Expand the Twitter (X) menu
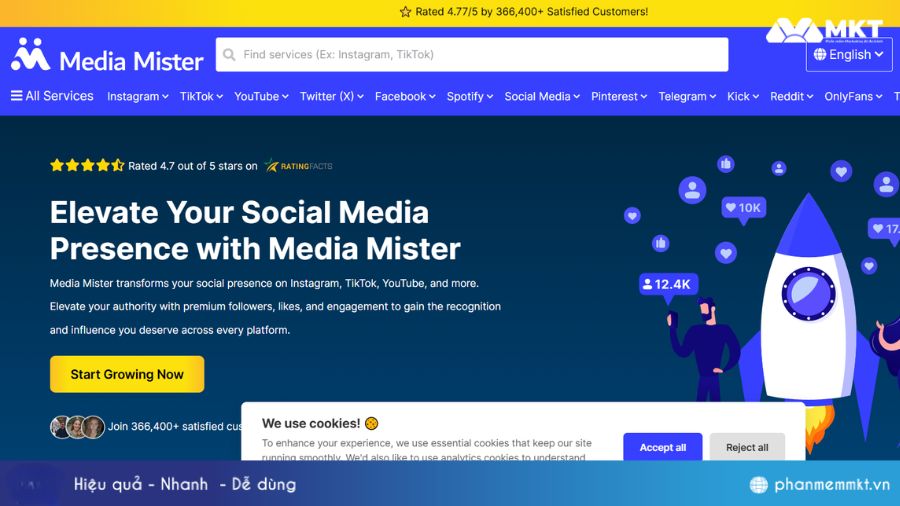900x506 pixels. coord(332,96)
